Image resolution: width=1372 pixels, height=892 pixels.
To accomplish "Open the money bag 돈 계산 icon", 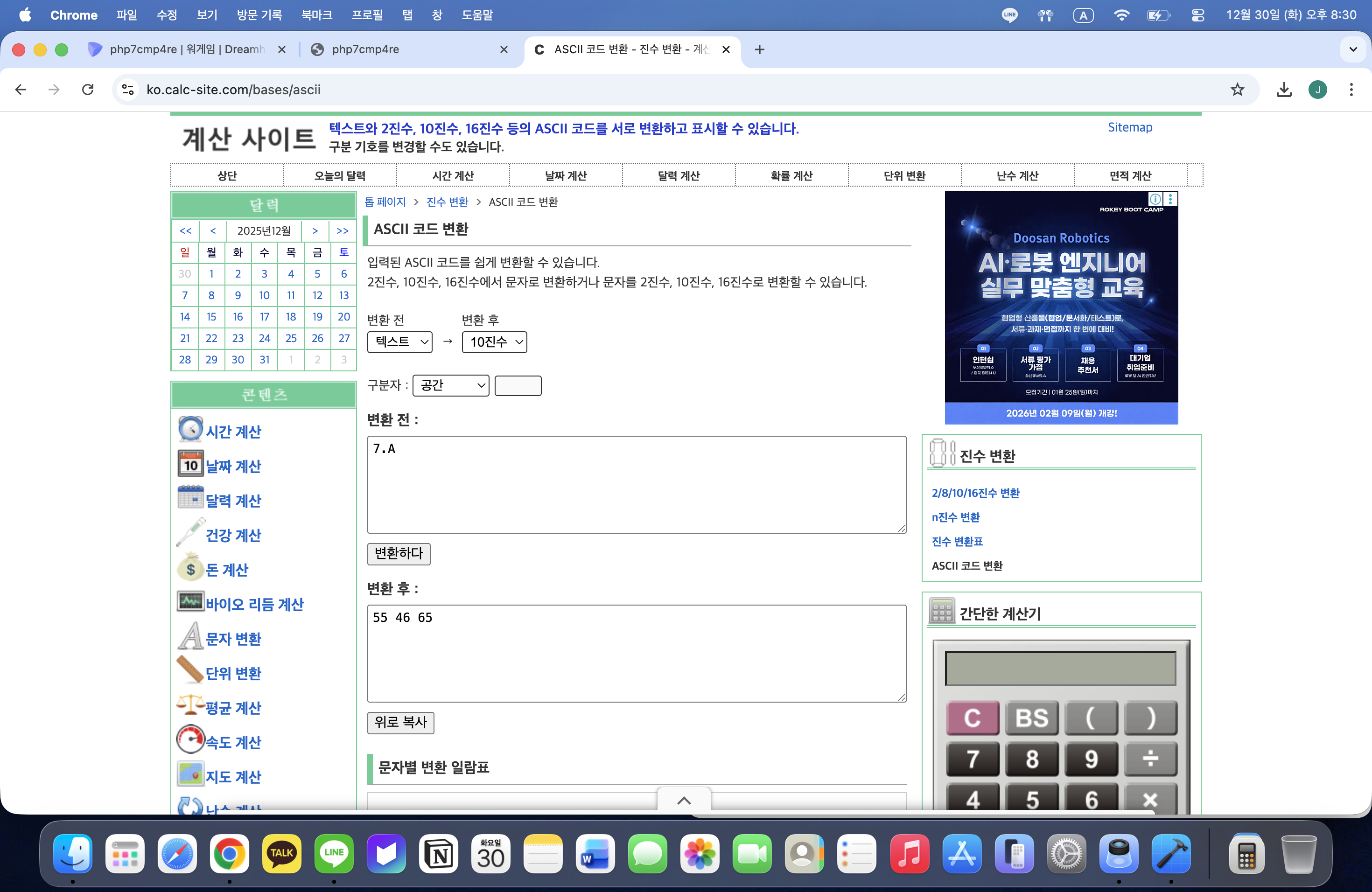I will [x=190, y=568].
